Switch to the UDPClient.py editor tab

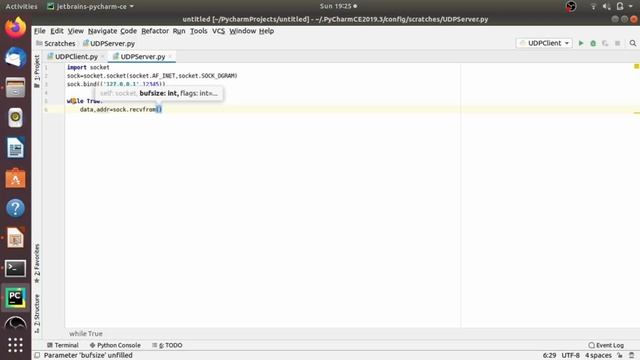(76, 57)
